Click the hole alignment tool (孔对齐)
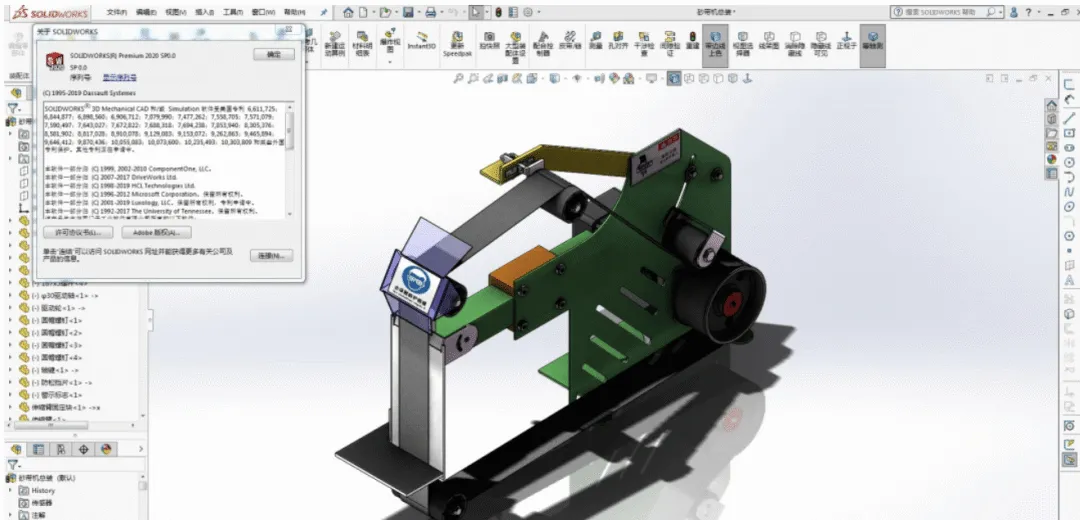Viewport: 1080px width, 520px height. pos(618,39)
